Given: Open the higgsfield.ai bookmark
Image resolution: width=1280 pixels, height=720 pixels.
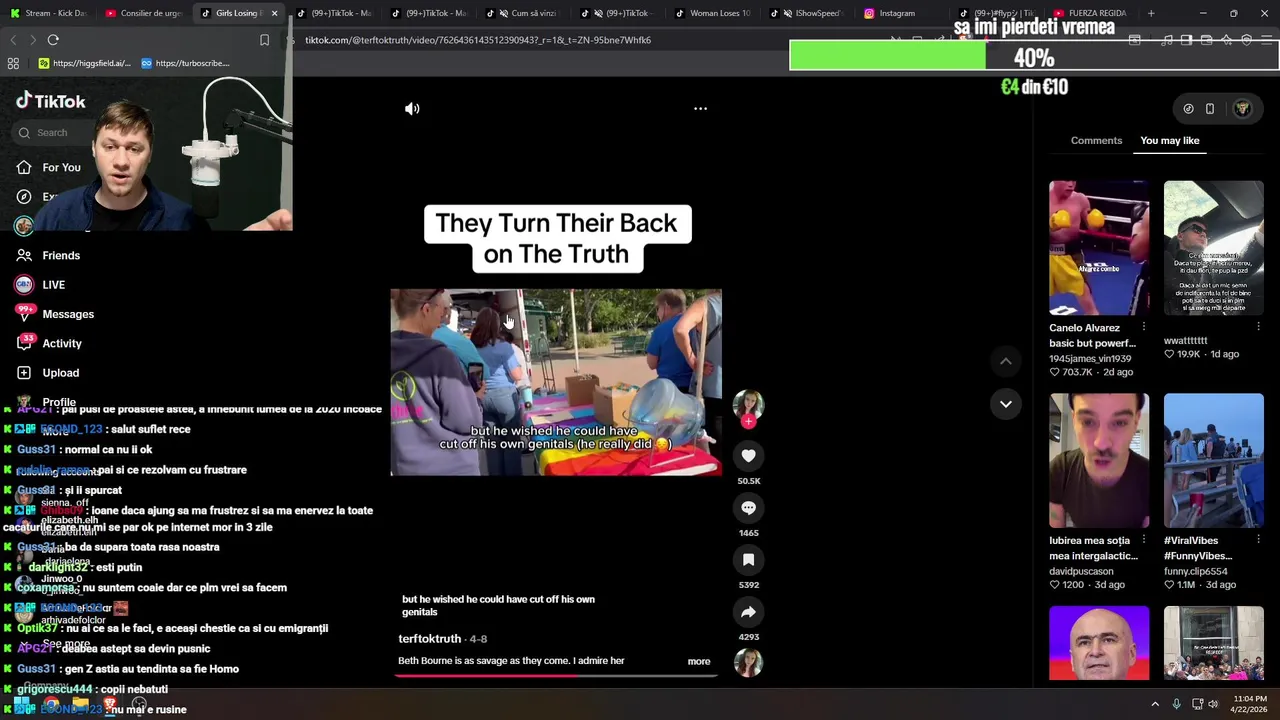Looking at the screenshot, I should point(84,63).
